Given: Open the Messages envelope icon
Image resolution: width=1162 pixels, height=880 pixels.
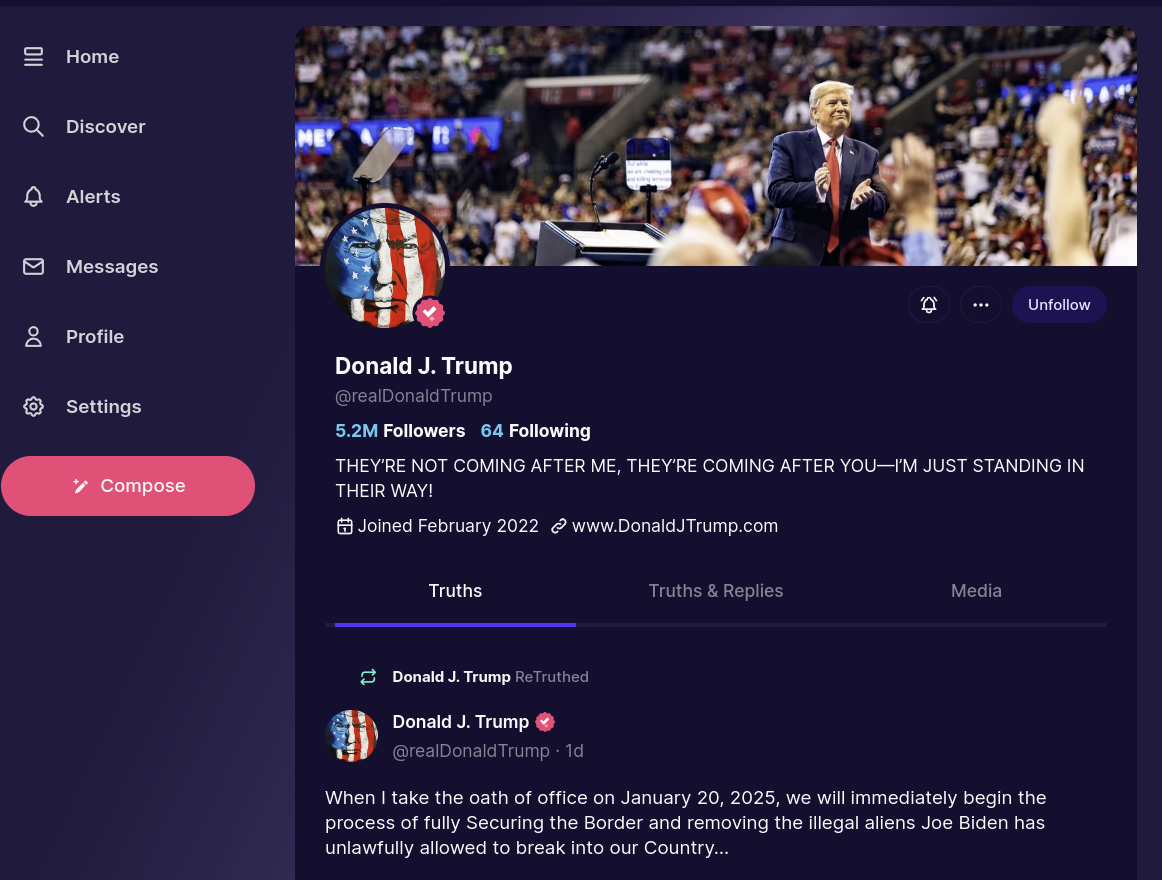Looking at the screenshot, I should pyautogui.click(x=33, y=266).
